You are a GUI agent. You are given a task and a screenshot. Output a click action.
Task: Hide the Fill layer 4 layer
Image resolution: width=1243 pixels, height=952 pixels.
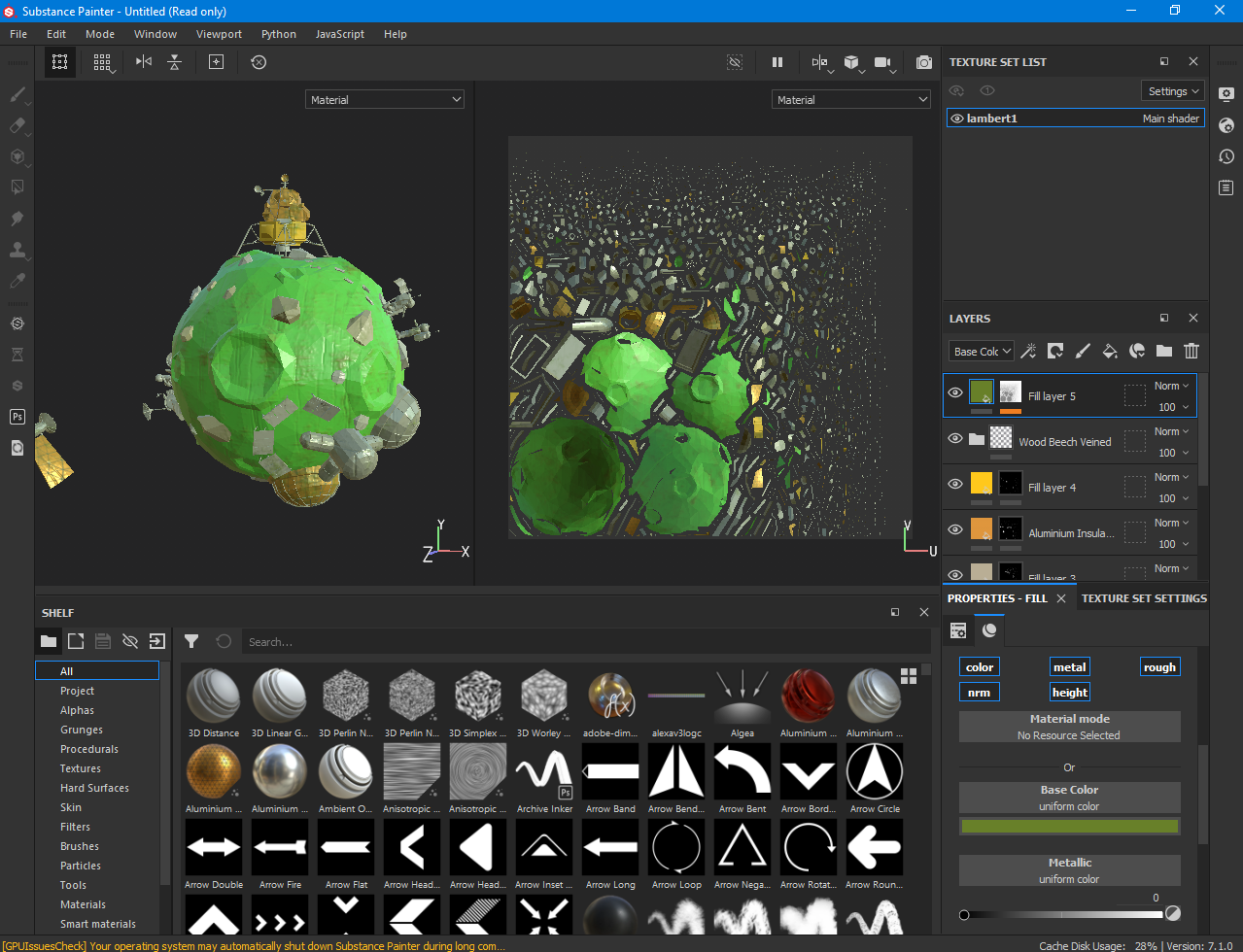[955, 485]
